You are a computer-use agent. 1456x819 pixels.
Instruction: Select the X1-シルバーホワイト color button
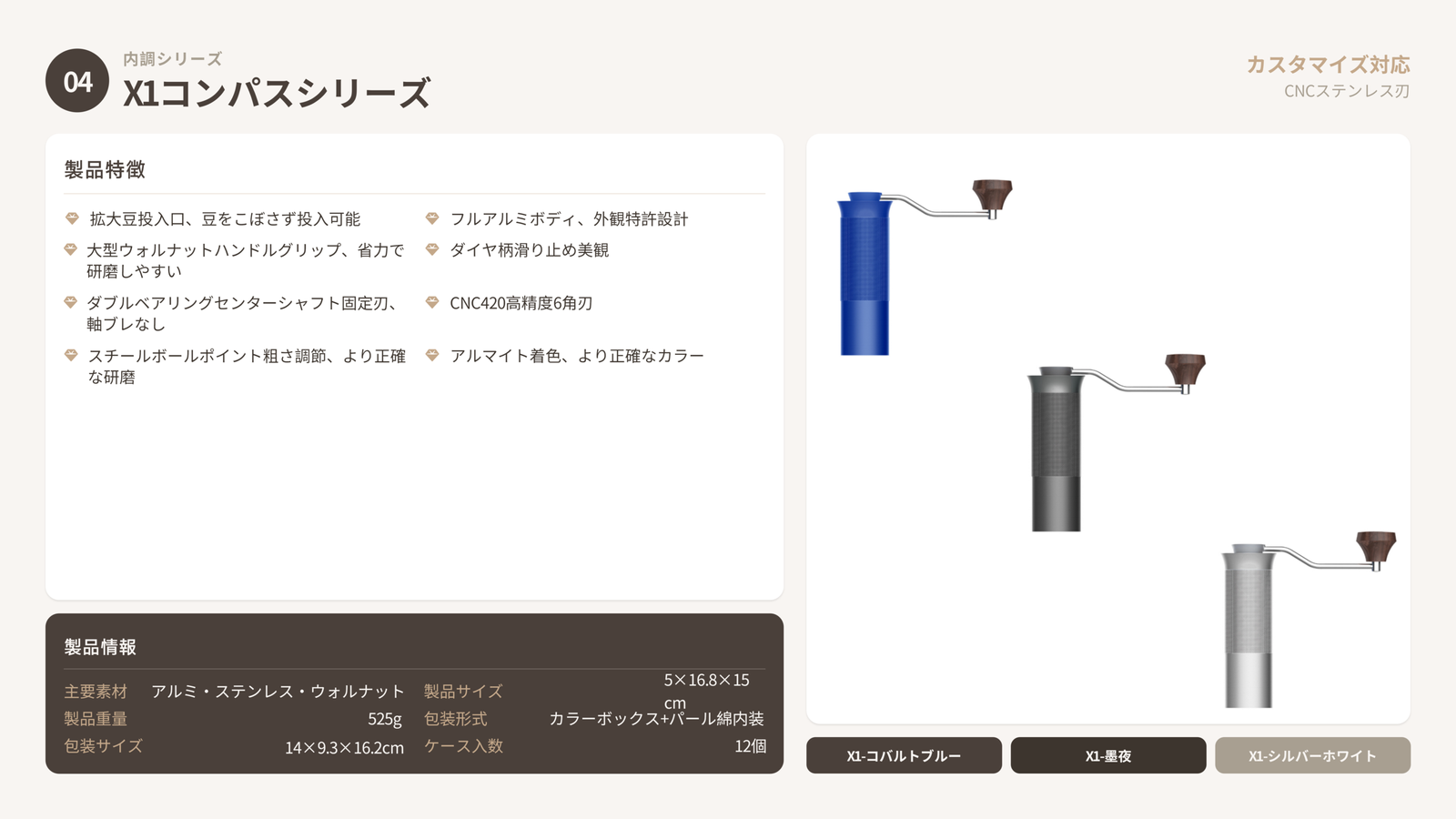coord(1312,755)
